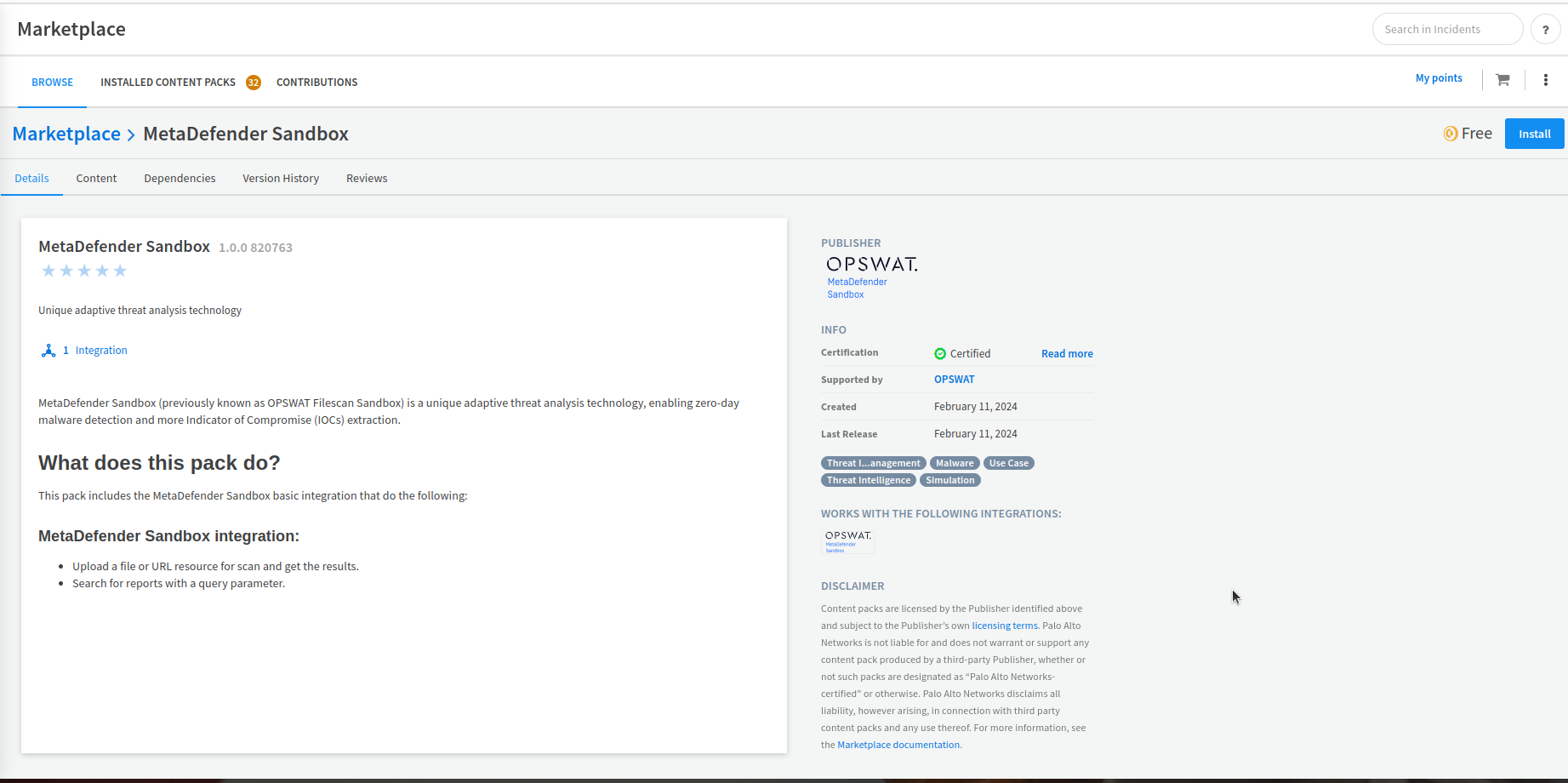Screen dimensions: 1568x783
Task: Click the points coin icon beside Free
Action: (1451, 134)
